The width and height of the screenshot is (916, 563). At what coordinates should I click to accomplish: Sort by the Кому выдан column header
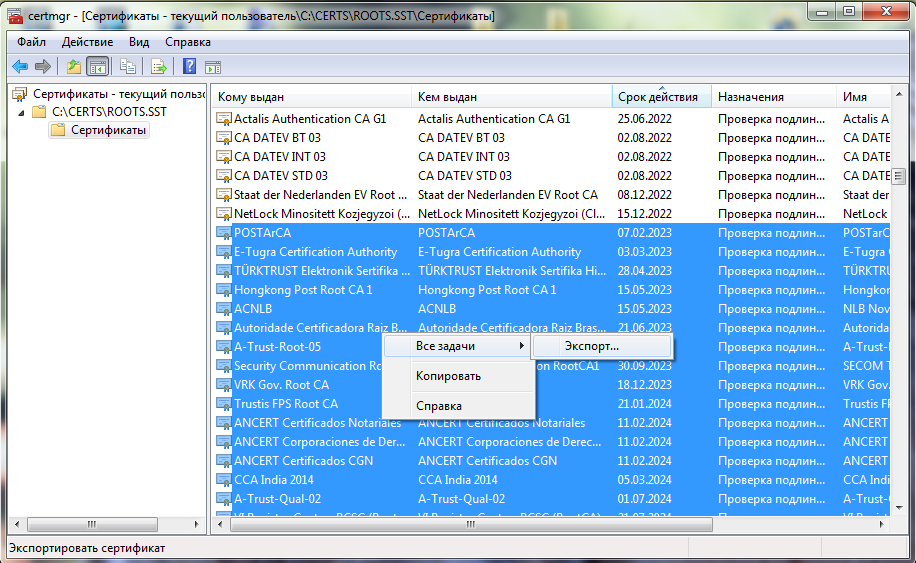pyautogui.click(x=311, y=97)
